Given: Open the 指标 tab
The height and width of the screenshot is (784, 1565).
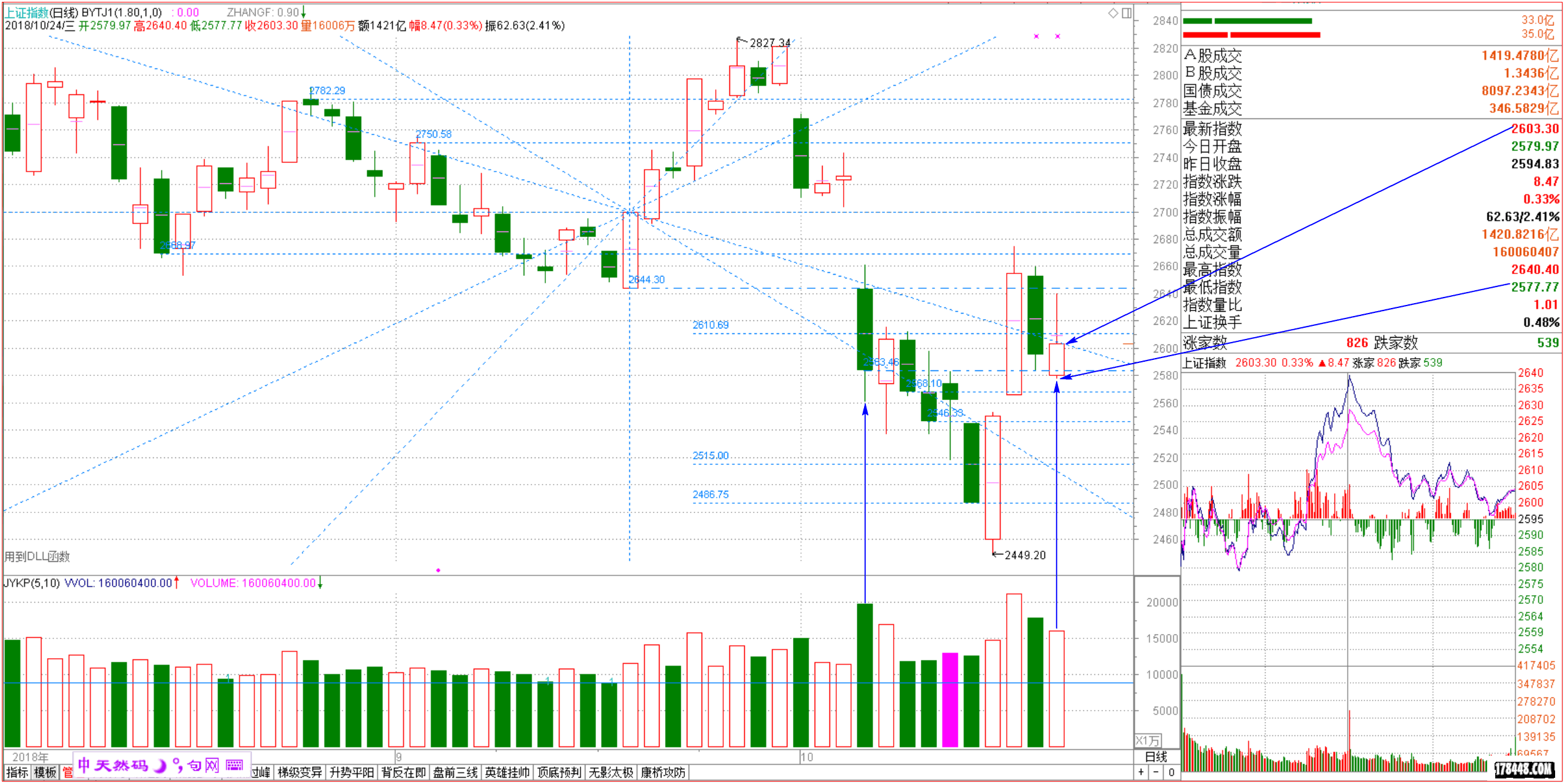Looking at the screenshot, I should 17,772.
